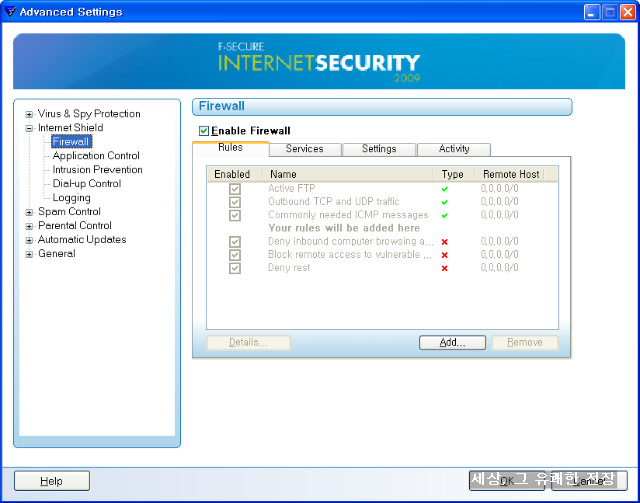Click 'Your rules will be added here' row
640x503 pixels.
tap(344, 228)
